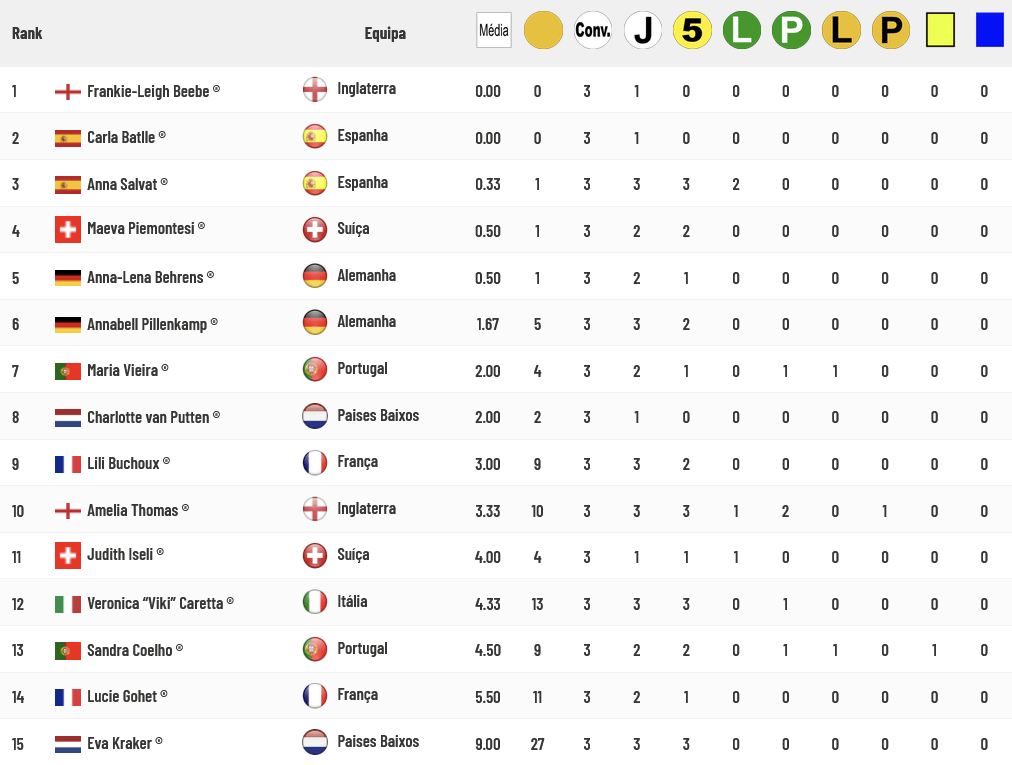Open Frankie-Leigh Beebe player link

[x=148, y=91]
